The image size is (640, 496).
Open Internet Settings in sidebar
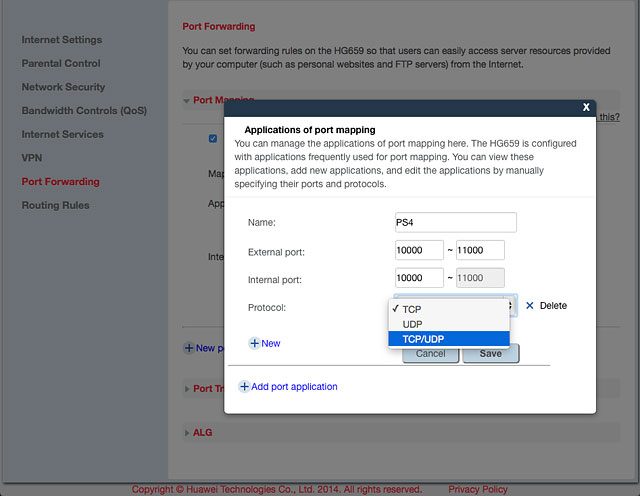pyautogui.click(x=62, y=40)
